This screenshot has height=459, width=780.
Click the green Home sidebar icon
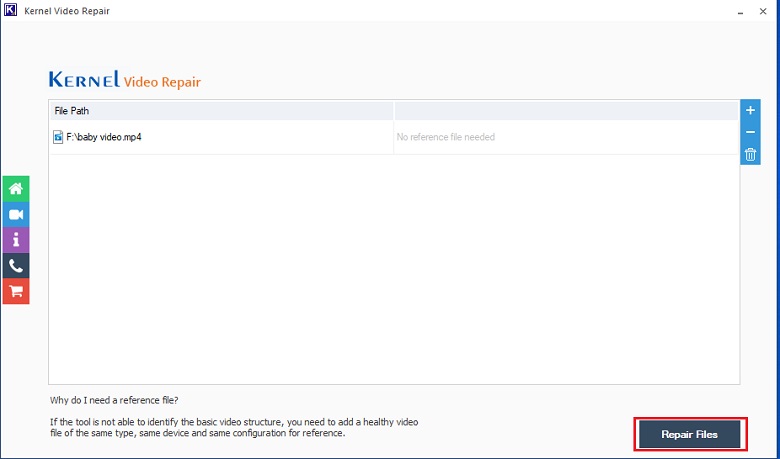(x=16, y=189)
